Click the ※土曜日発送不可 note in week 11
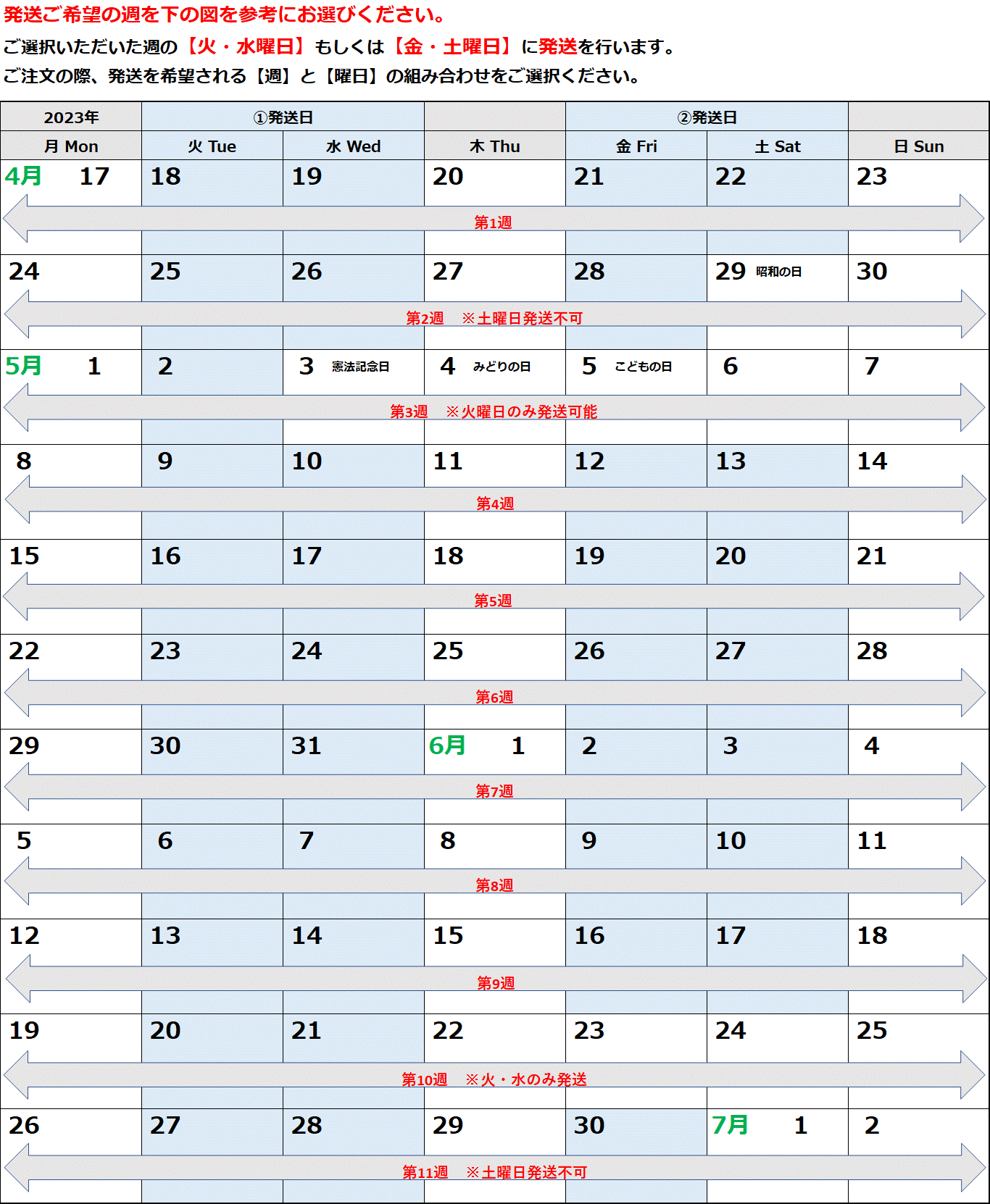 pyautogui.click(x=527, y=1172)
